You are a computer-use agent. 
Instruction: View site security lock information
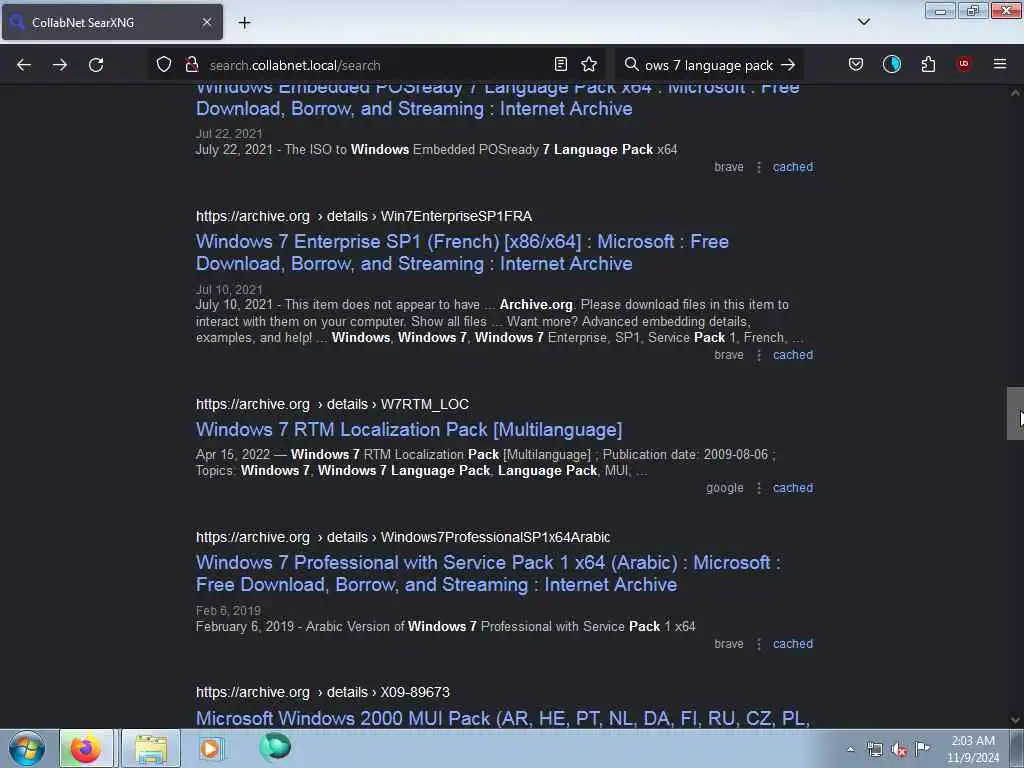tap(191, 65)
